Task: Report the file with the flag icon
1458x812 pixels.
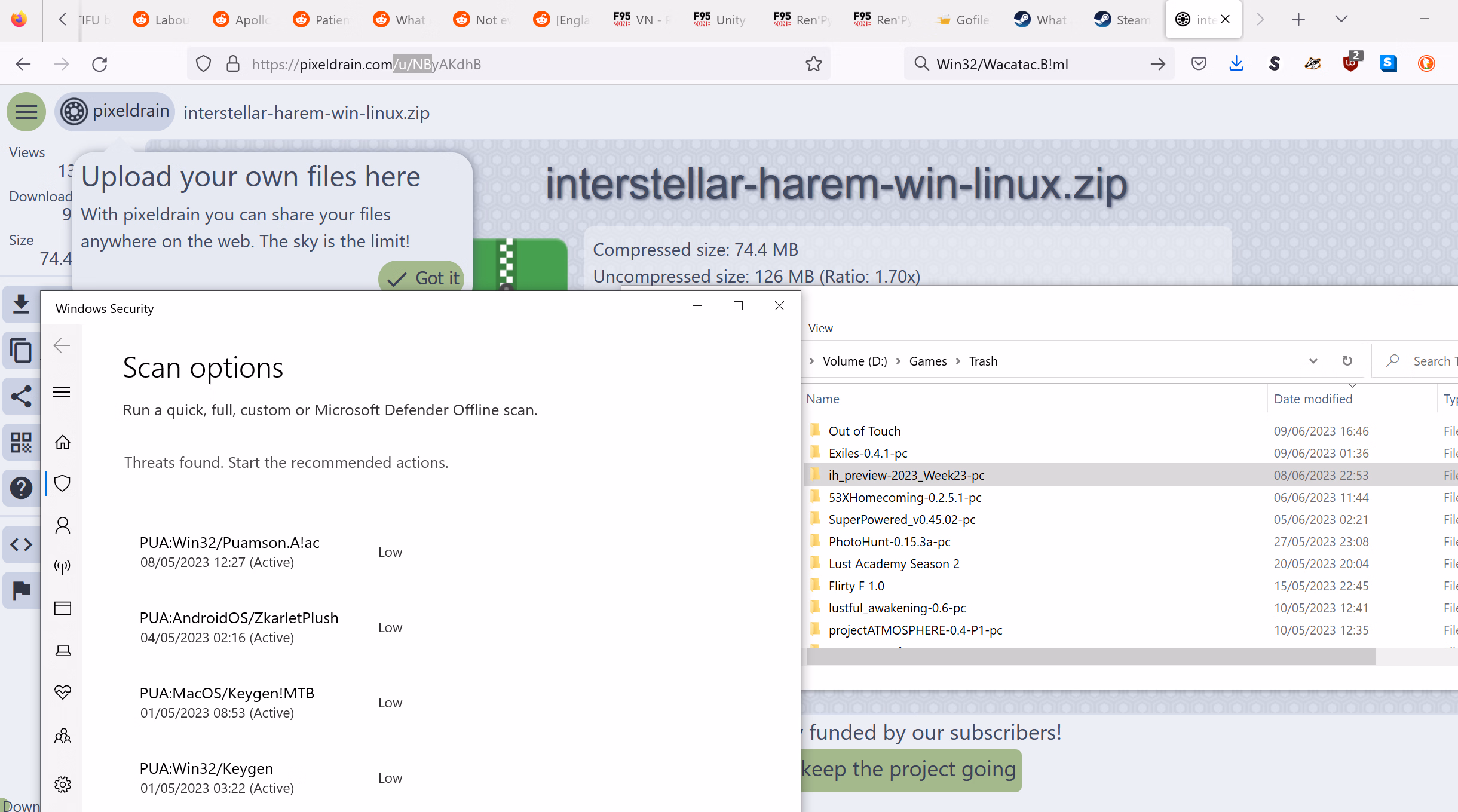Action: 21,590
